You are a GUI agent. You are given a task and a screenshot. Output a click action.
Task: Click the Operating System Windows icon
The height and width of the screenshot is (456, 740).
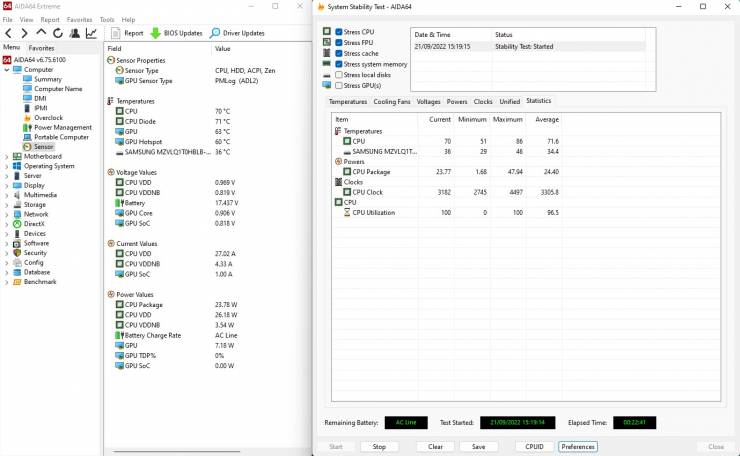click(x=17, y=166)
